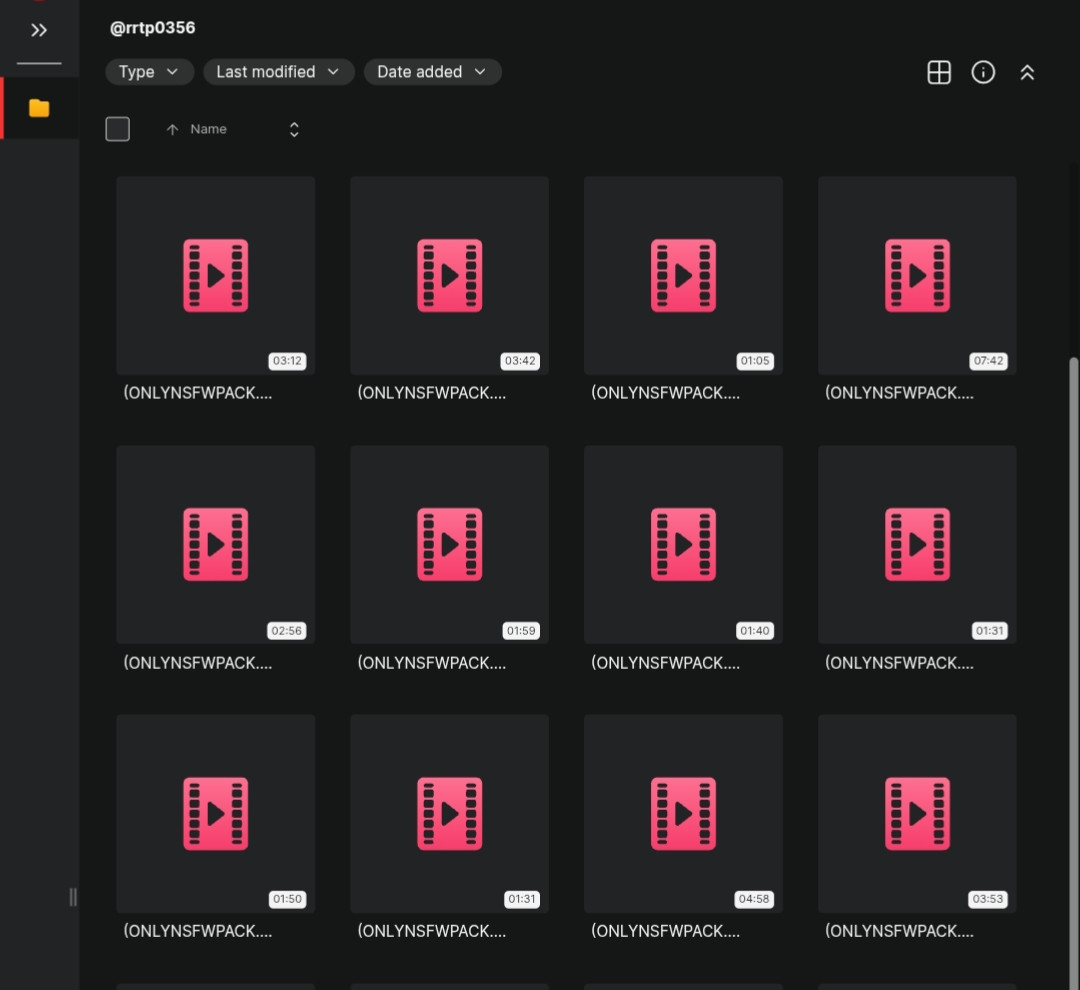Open the video with duration 03:42
The height and width of the screenshot is (990, 1080).
(x=450, y=276)
